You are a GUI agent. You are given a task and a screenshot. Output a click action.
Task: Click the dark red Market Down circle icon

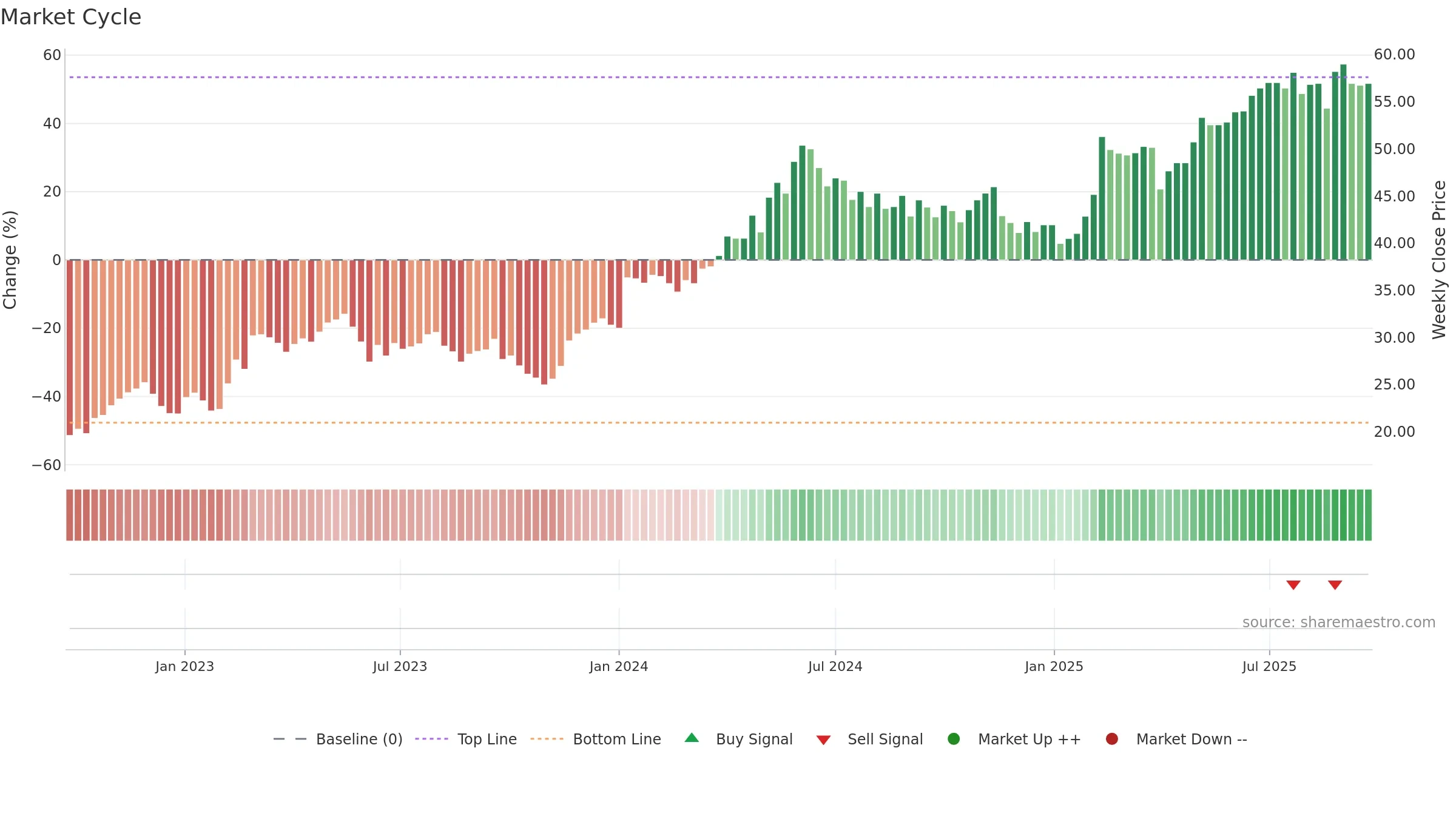point(1112,739)
